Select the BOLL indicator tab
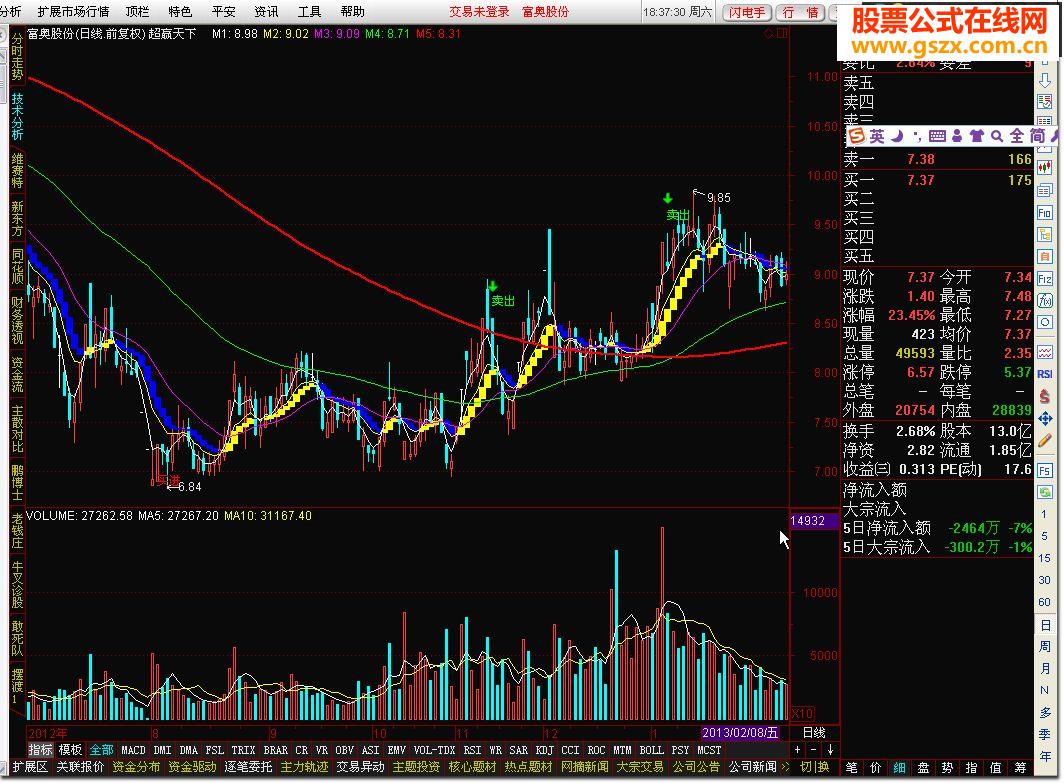Viewport: 1064px width, 783px height. pyautogui.click(x=651, y=750)
